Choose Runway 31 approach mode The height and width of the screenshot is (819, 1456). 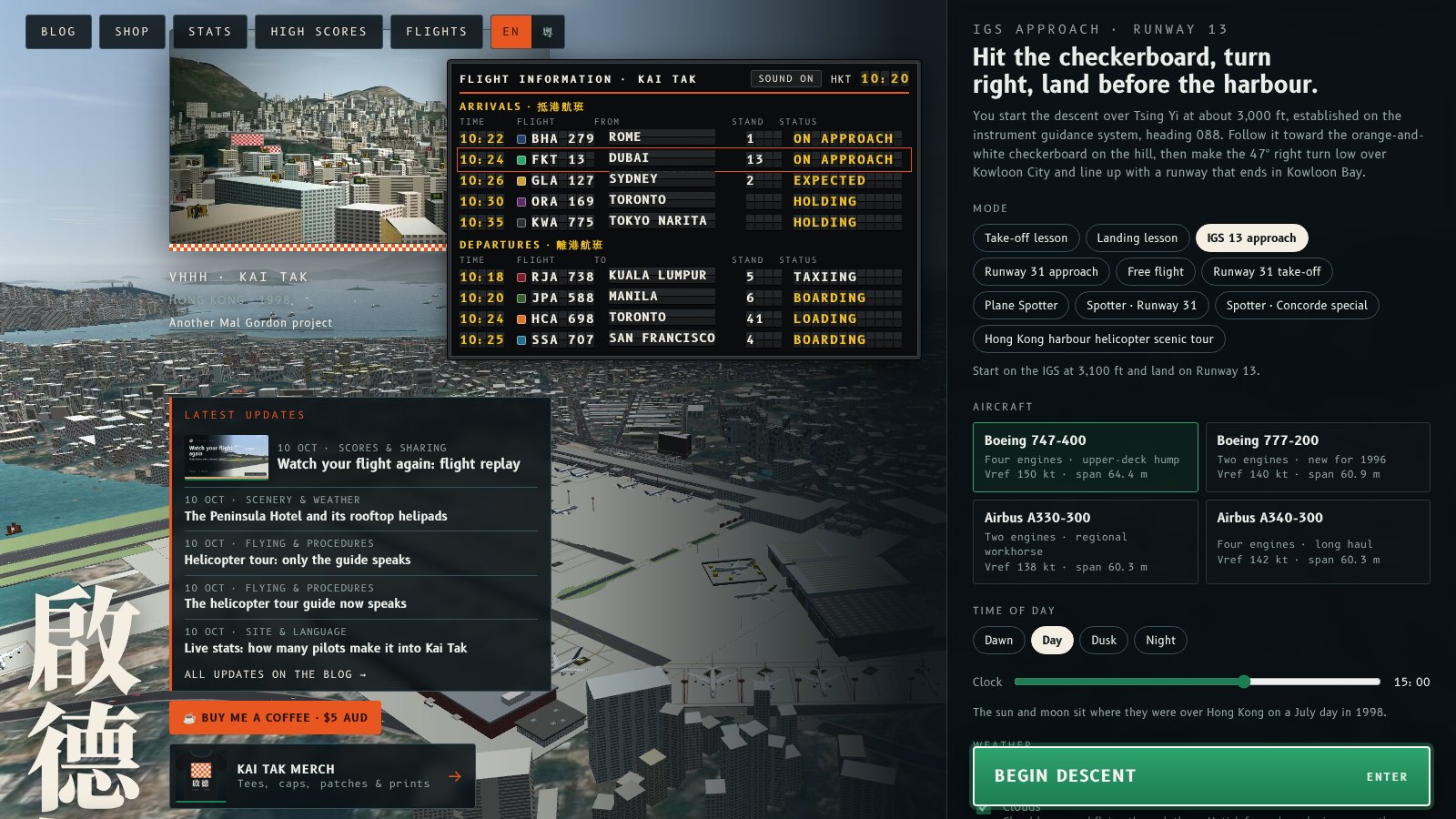point(1041,272)
